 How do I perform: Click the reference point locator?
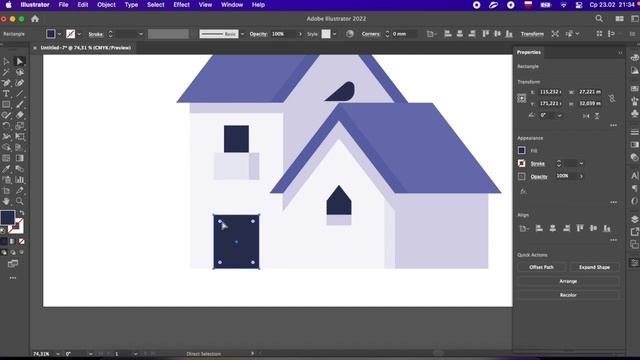pos(522,98)
